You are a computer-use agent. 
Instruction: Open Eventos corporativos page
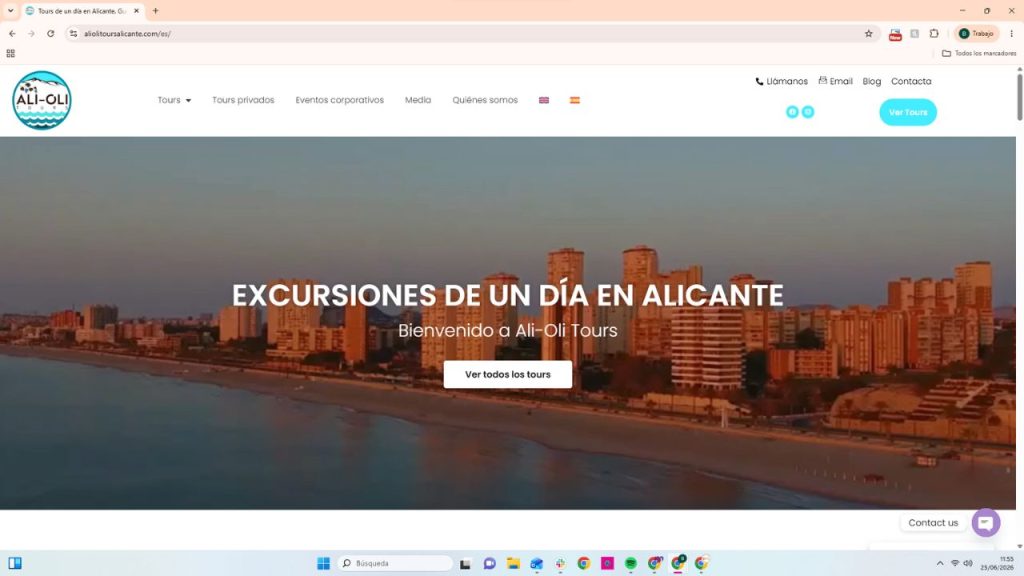pyautogui.click(x=340, y=100)
